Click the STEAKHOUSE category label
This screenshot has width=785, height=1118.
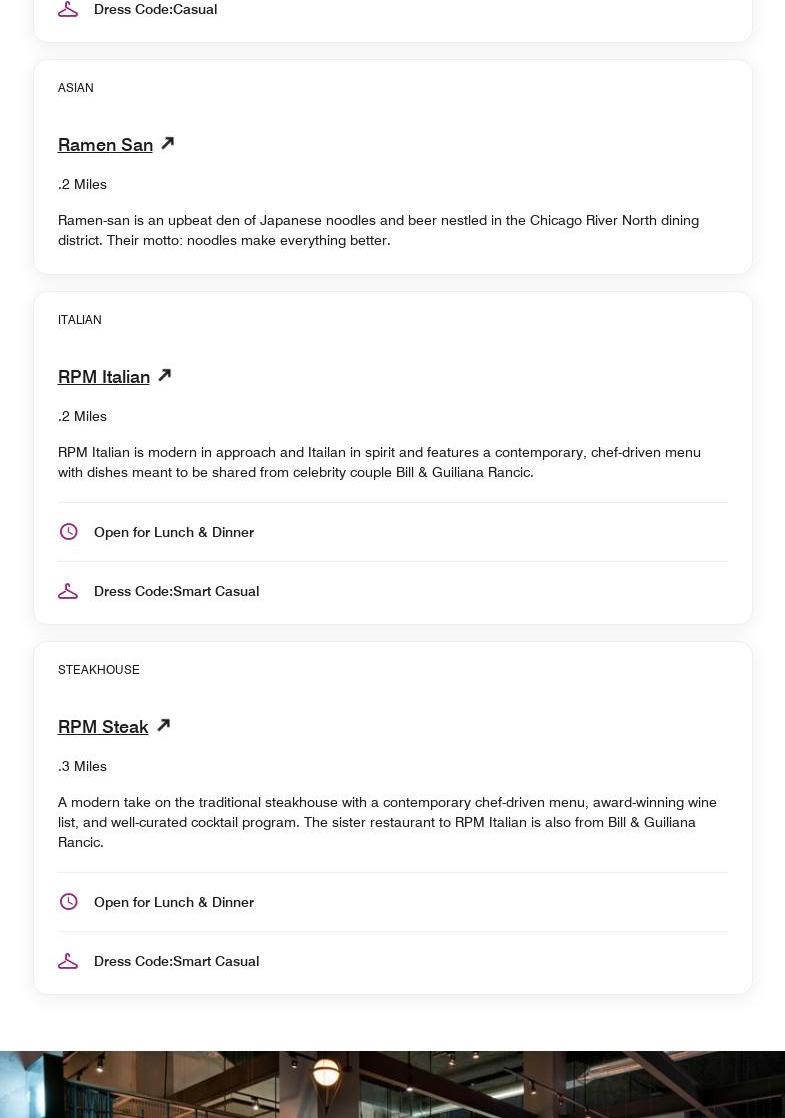pos(99,670)
